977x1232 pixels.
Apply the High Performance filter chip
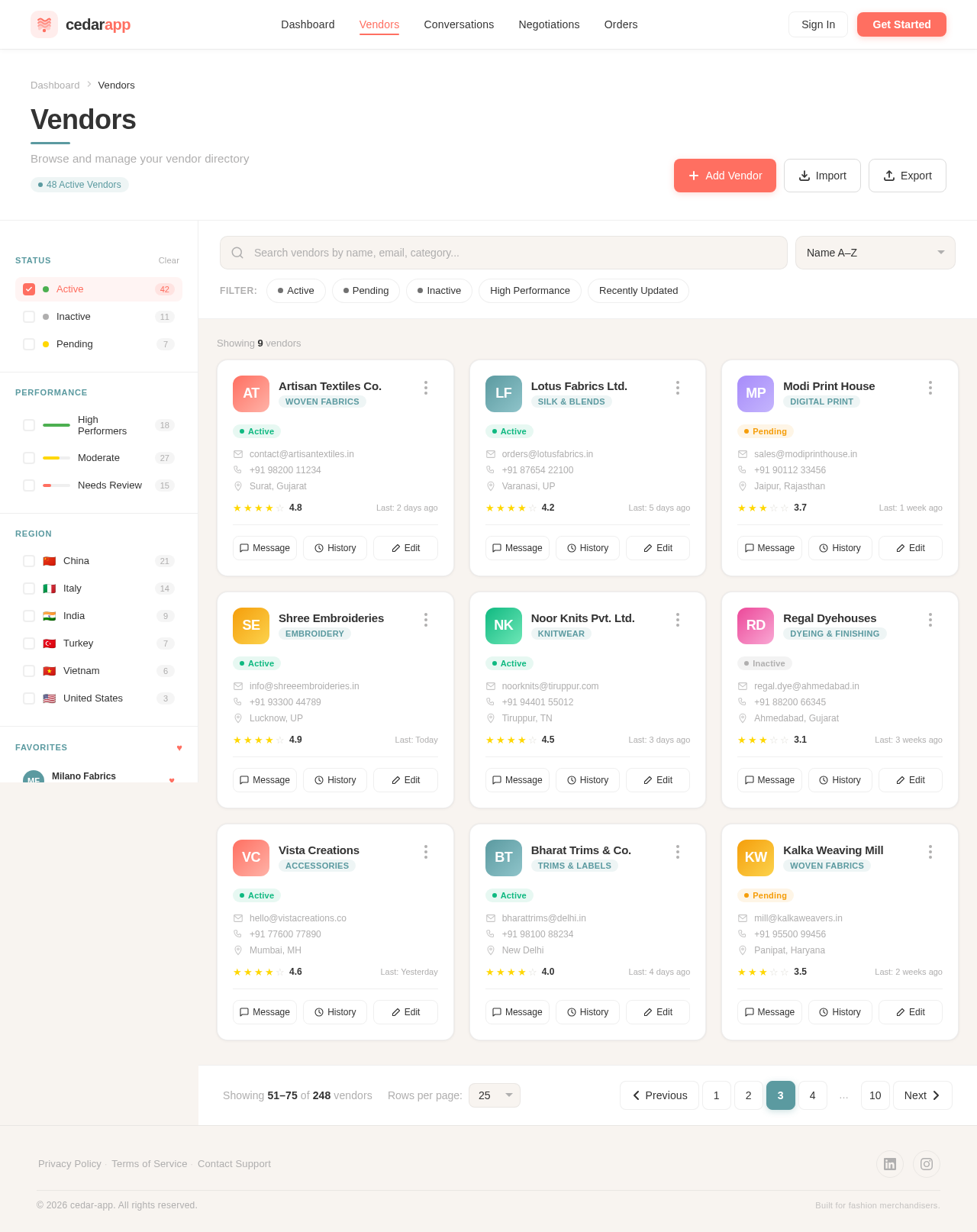[x=530, y=291]
